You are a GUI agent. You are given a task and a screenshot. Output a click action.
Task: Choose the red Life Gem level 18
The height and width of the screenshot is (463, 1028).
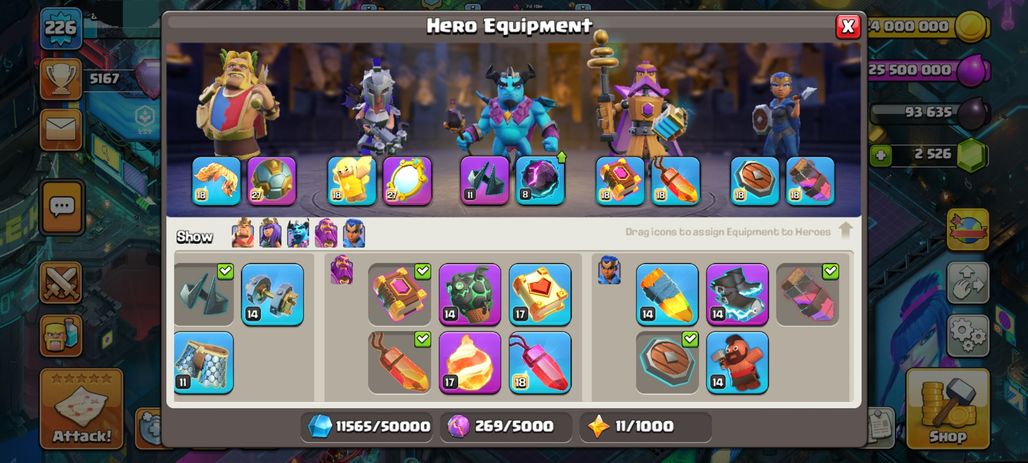pyautogui.click(x=540, y=362)
